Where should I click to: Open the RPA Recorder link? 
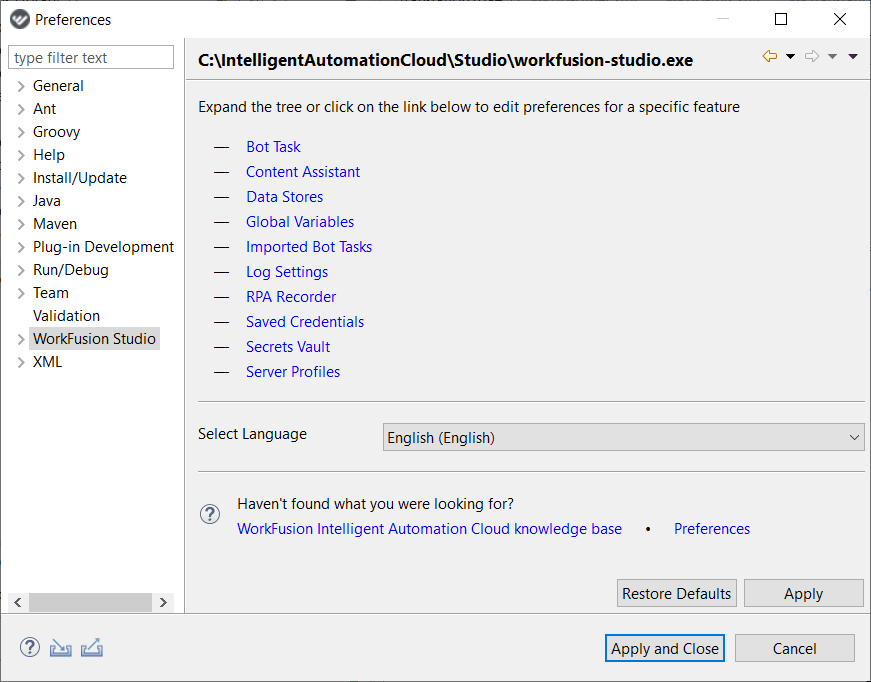(x=291, y=297)
